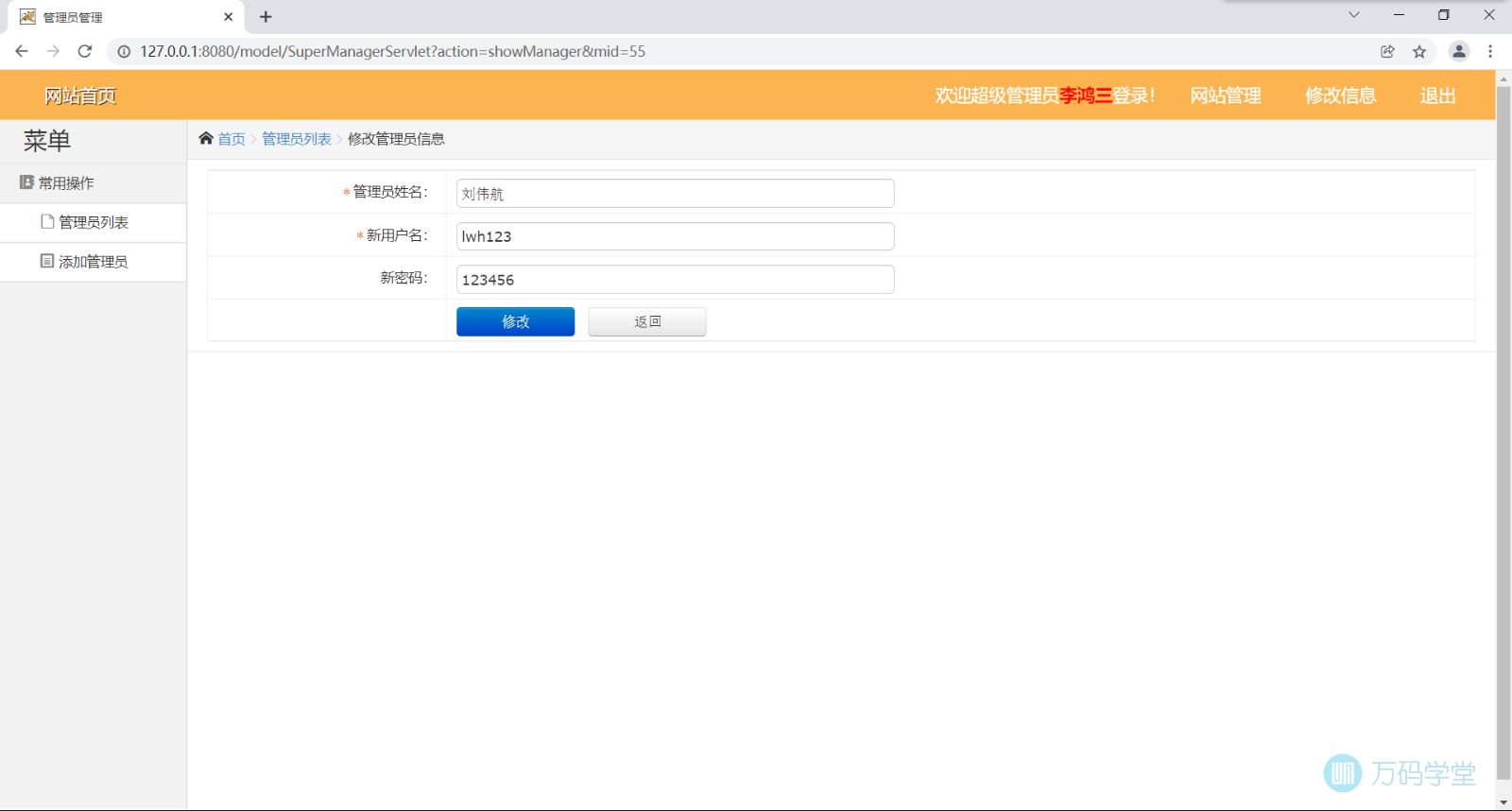Open a new browser tab

point(266,16)
